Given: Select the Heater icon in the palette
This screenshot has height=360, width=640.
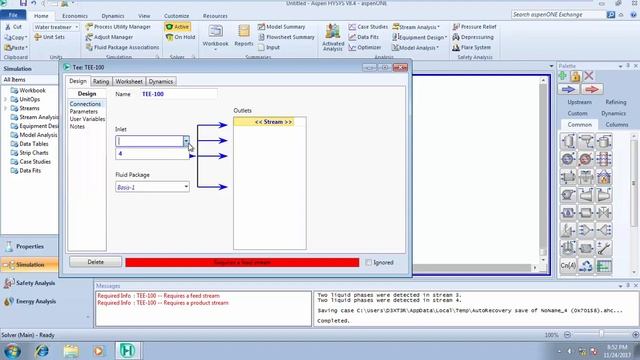Looking at the screenshot, I should click(586, 159).
